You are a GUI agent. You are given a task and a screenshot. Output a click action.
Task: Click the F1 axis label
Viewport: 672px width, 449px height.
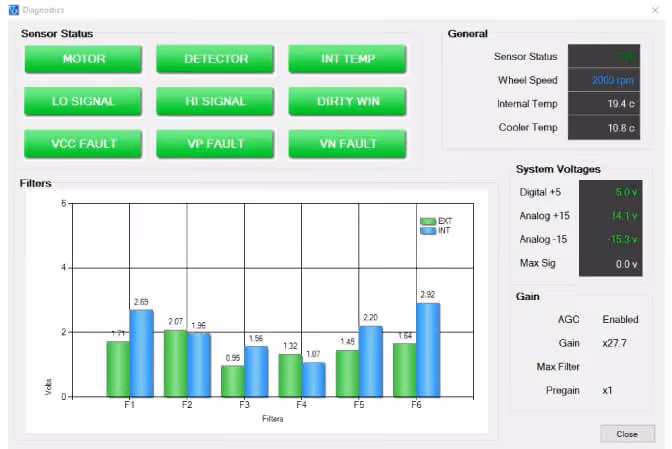click(129, 405)
